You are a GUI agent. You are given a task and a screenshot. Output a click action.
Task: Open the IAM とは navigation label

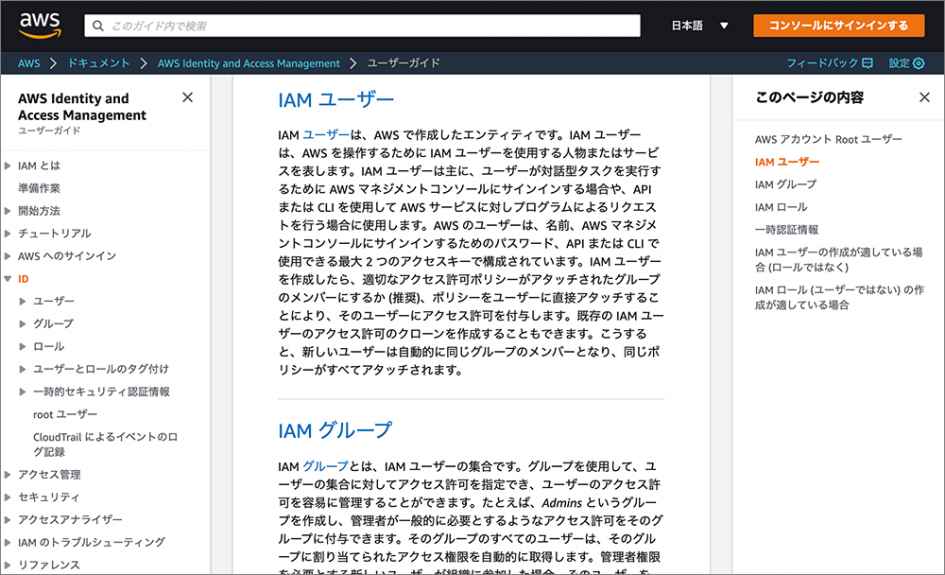(39, 166)
